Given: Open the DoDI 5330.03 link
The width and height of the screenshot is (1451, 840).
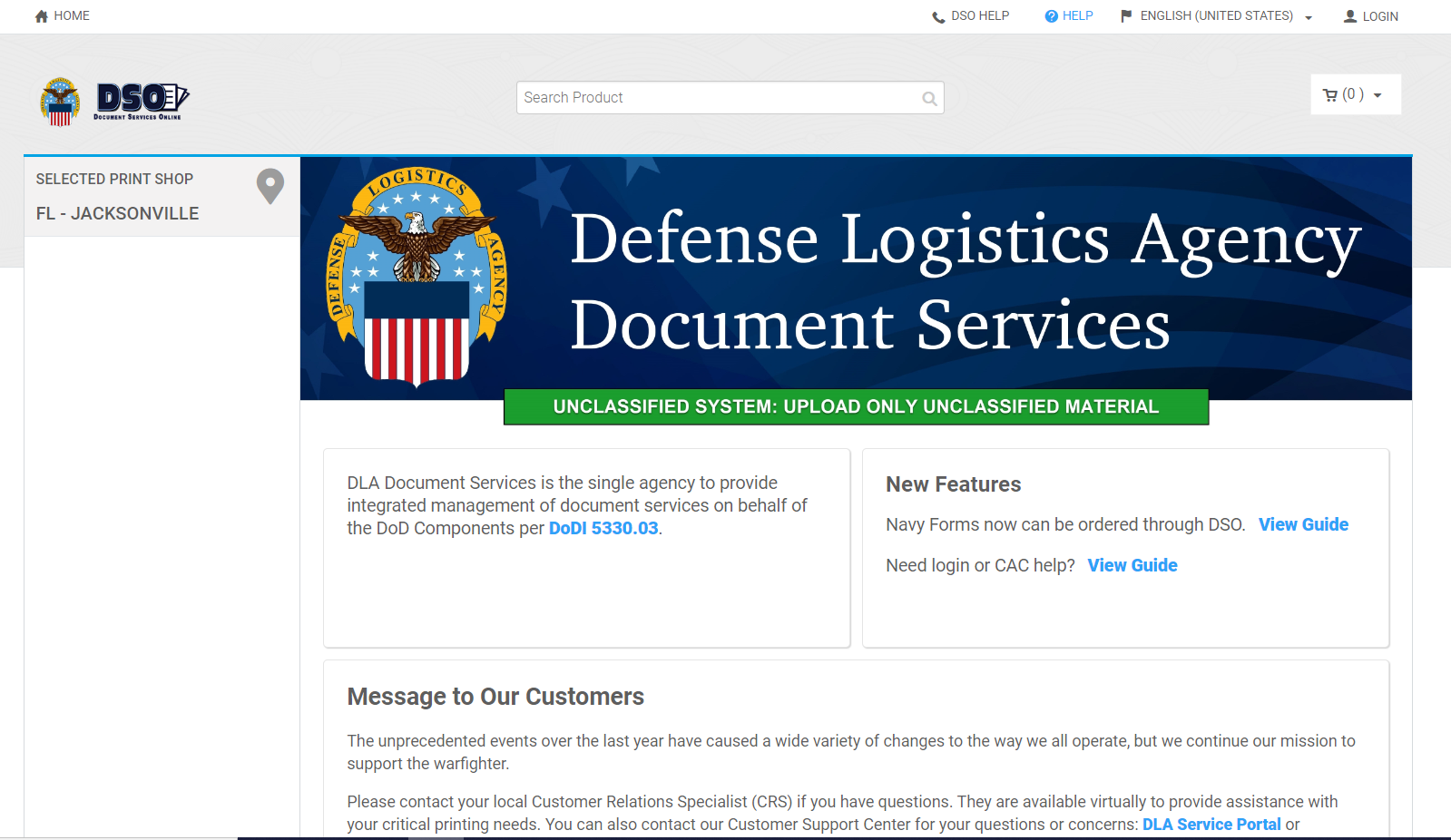Looking at the screenshot, I should pos(603,528).
